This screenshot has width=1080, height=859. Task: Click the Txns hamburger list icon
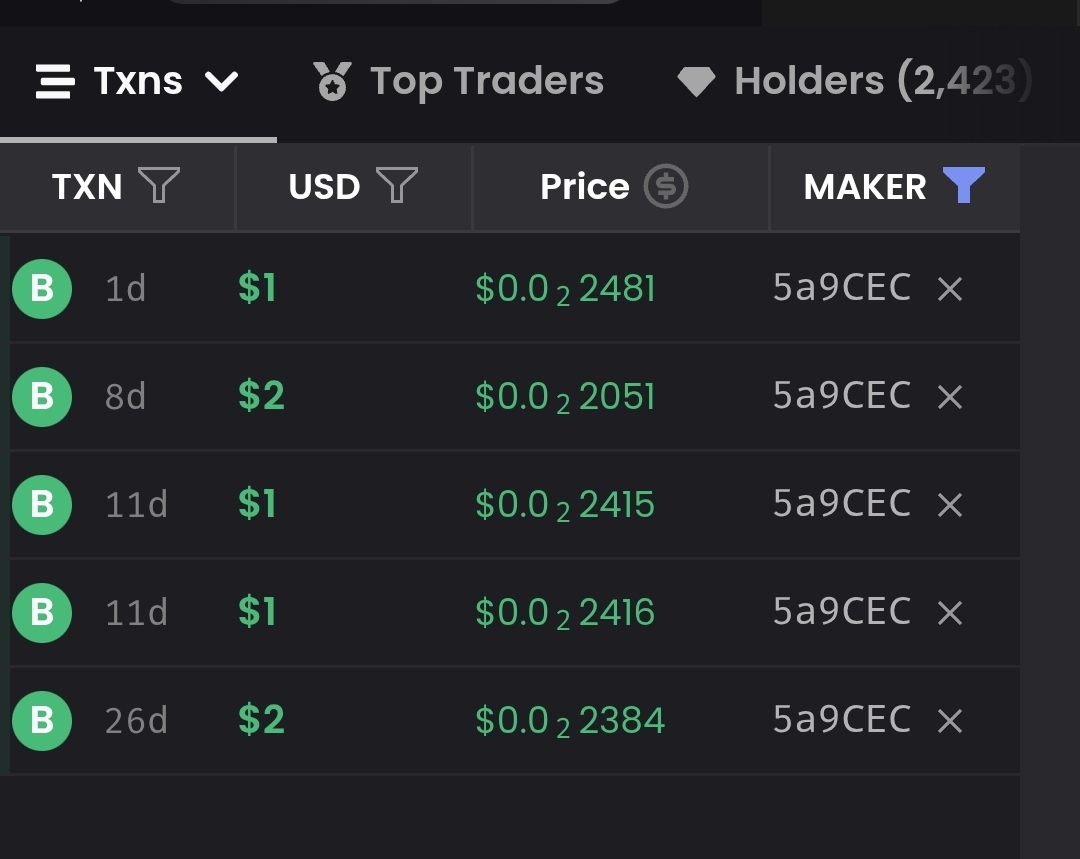[x=55, y=81]
